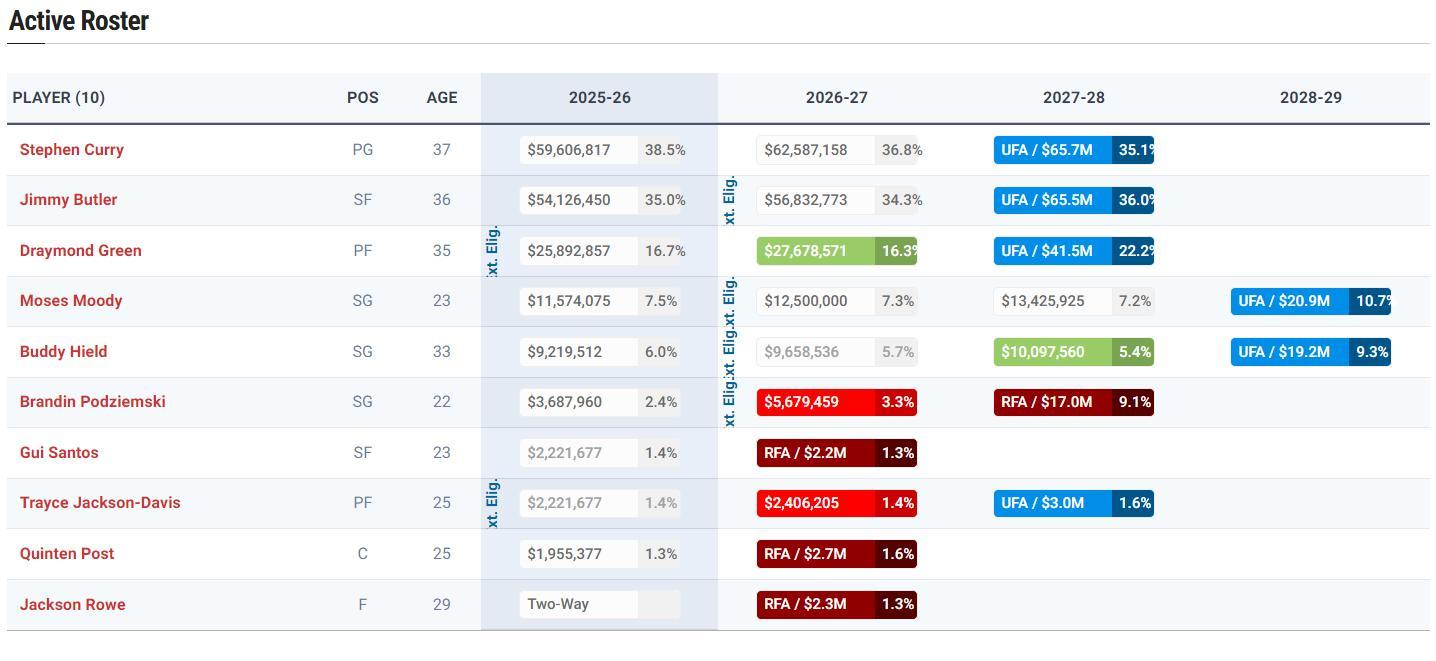The image size is (1436, 661).
Task: Click Podziemski's red $5,679,459 salary cell
Action: click(x=815, y=402)
